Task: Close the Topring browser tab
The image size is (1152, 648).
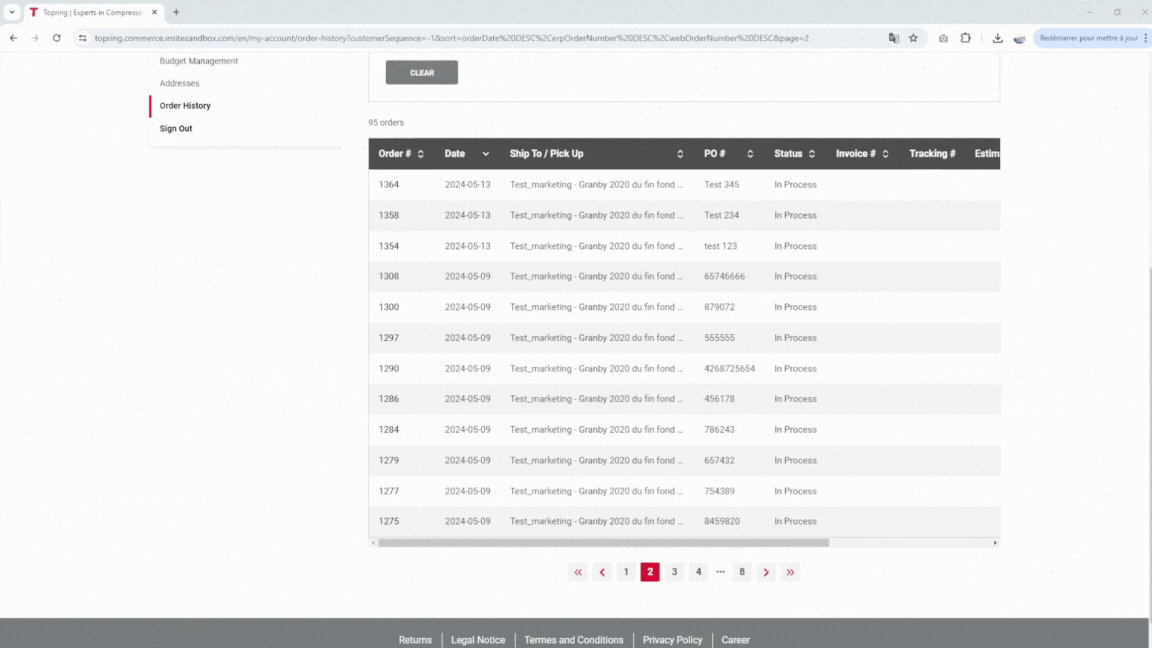Action: (x=154, y=12)
